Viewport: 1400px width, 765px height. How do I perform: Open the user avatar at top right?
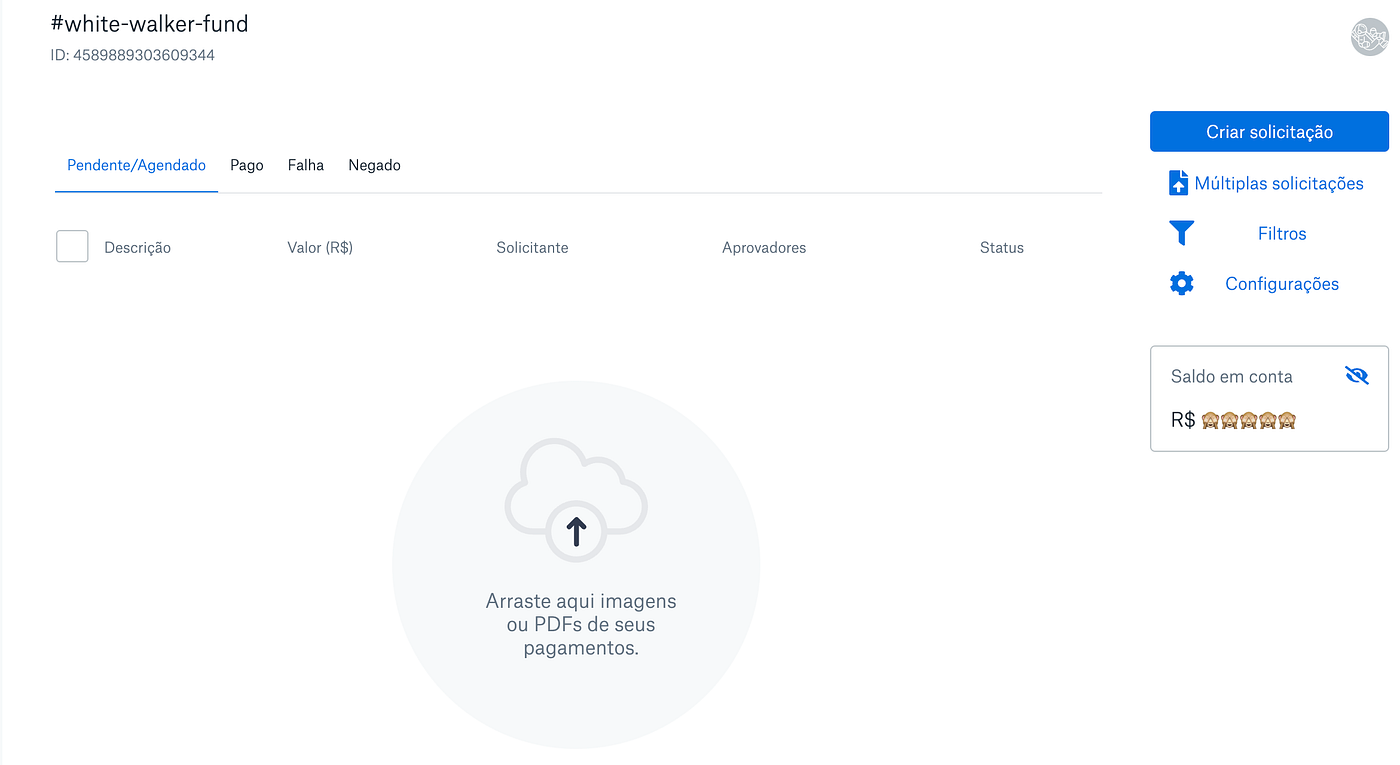(1369, 37)
